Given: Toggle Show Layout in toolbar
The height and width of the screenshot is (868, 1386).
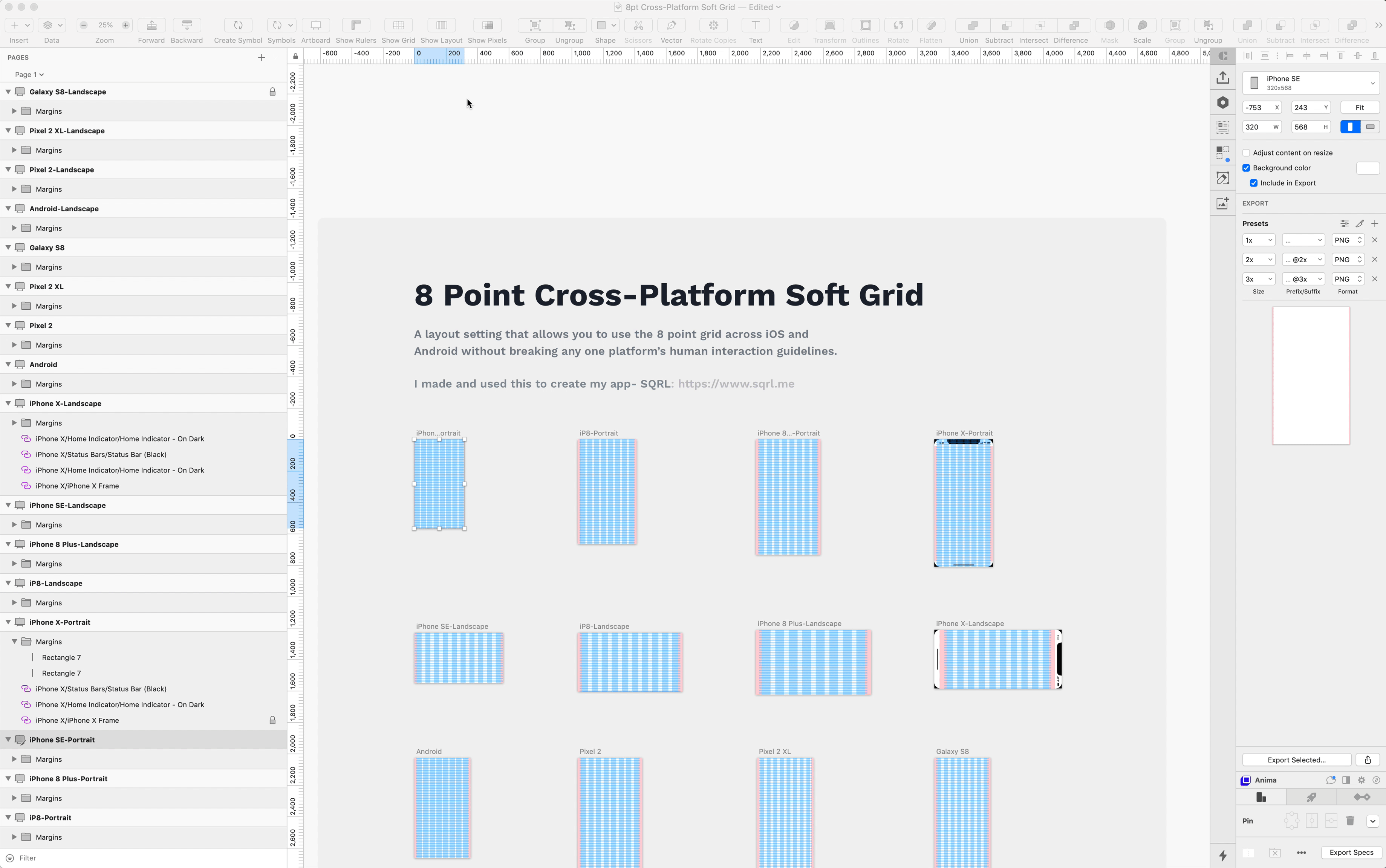Looking at the screenshot, I should [442, 25].
